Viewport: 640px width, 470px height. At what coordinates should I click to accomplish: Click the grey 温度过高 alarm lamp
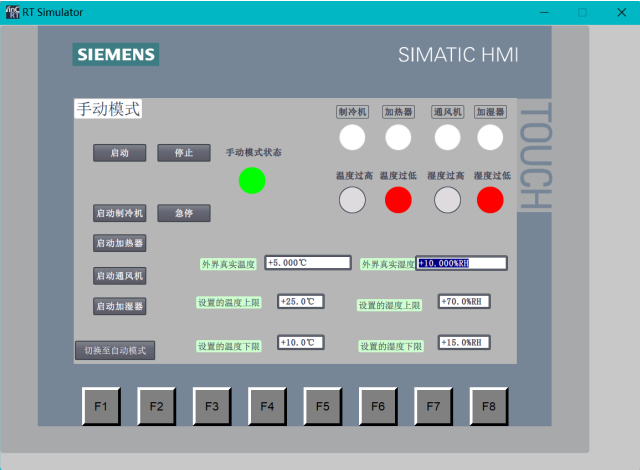coord(352,200)
